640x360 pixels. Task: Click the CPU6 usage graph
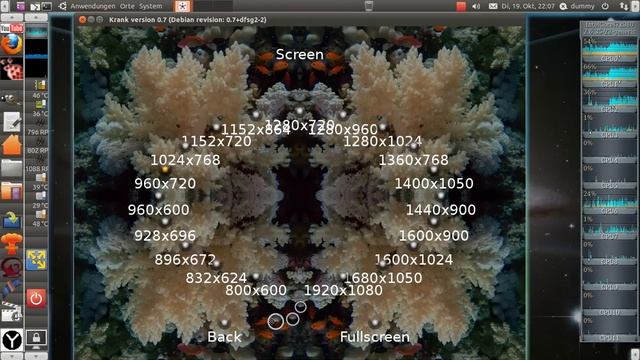coord(609,202)
